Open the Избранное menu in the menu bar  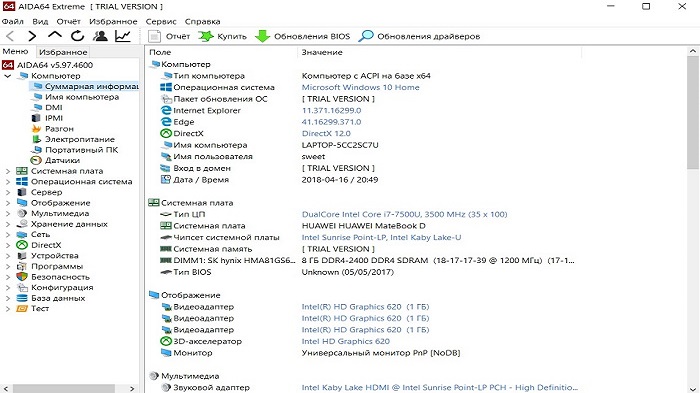113,21
